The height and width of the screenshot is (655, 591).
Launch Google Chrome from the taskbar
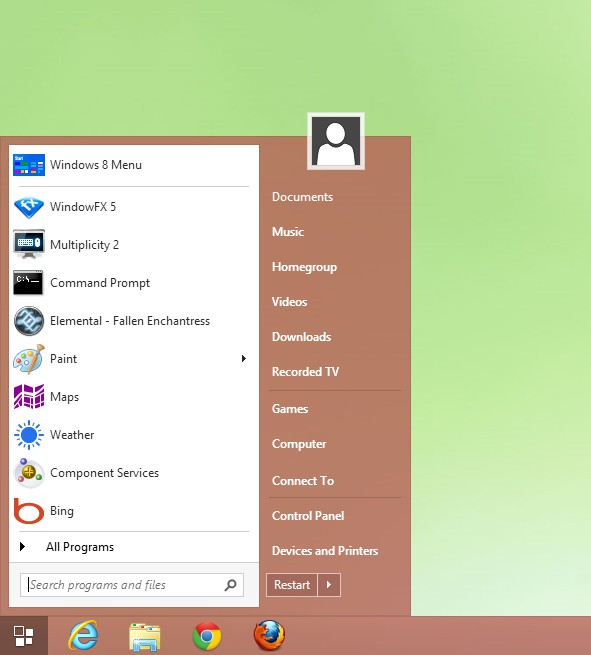(207, 636)
